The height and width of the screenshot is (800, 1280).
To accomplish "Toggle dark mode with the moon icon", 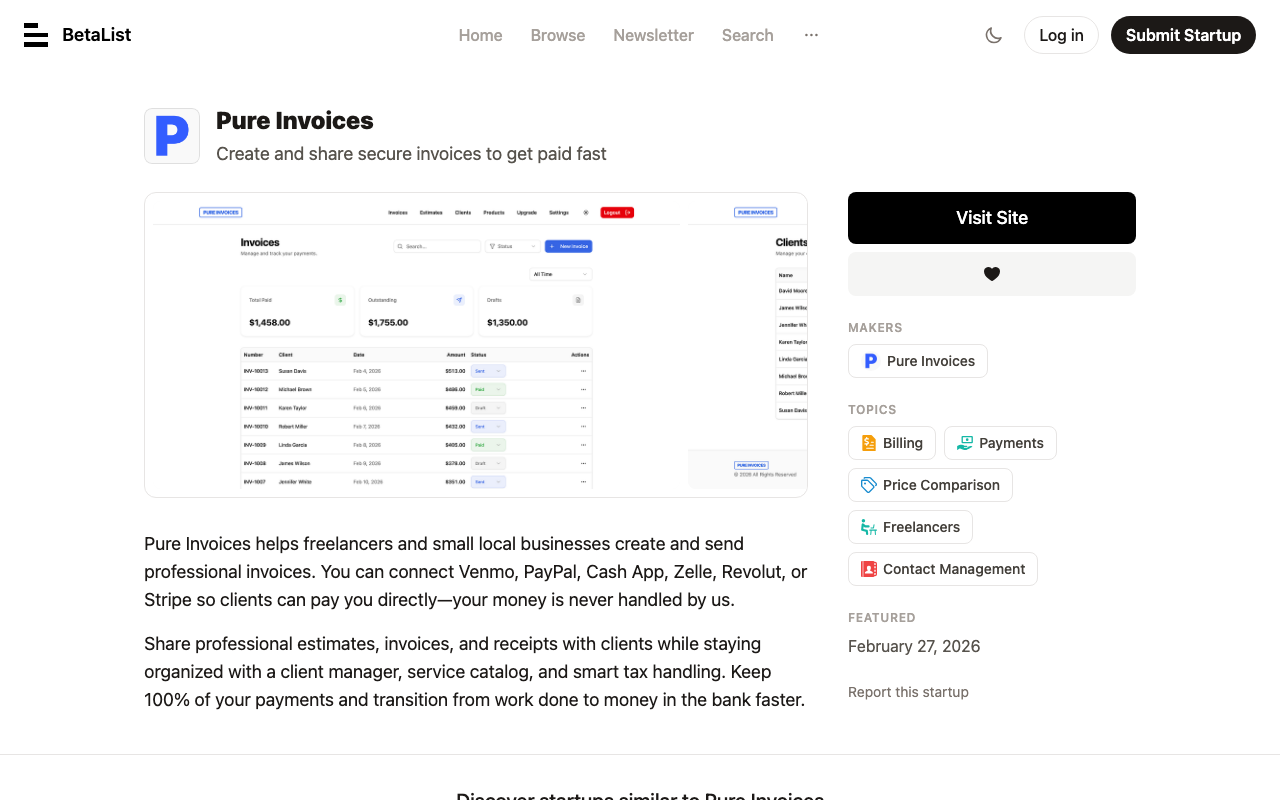I will pos(993,35).
